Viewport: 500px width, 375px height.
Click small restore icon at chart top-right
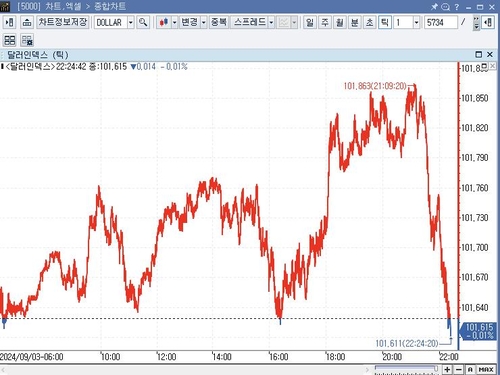(485, 66)
